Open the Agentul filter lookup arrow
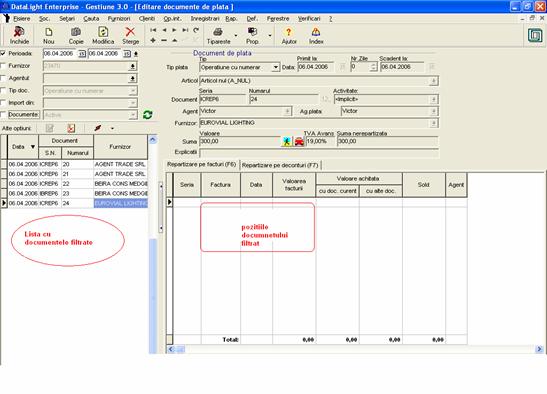This screenshot has height=394, width=547. (x=133, y=79)
